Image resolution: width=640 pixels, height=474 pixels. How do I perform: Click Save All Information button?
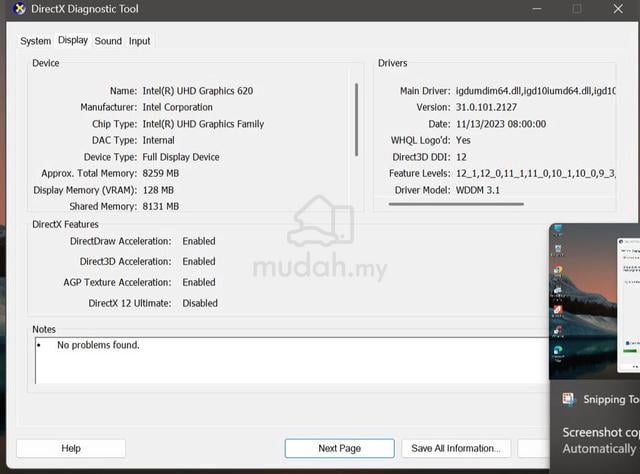coord(456,448)
